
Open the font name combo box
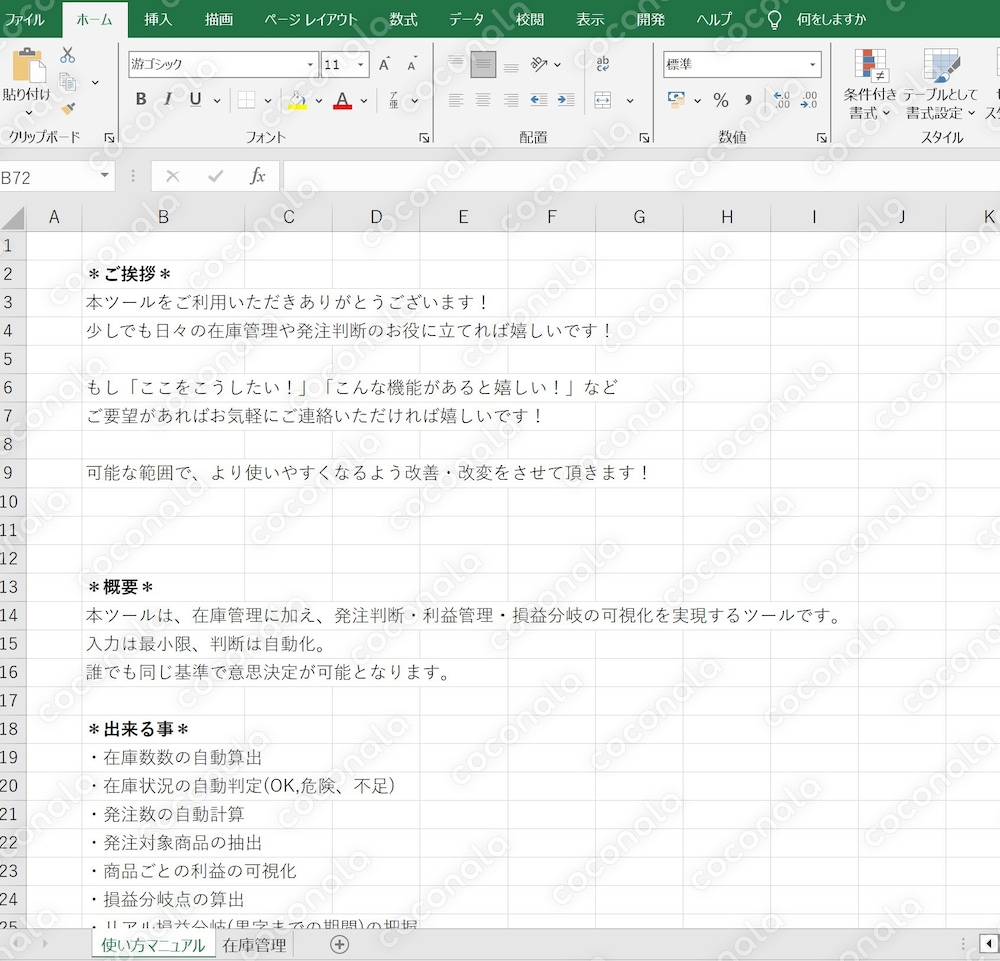click(x=223, y=64)
